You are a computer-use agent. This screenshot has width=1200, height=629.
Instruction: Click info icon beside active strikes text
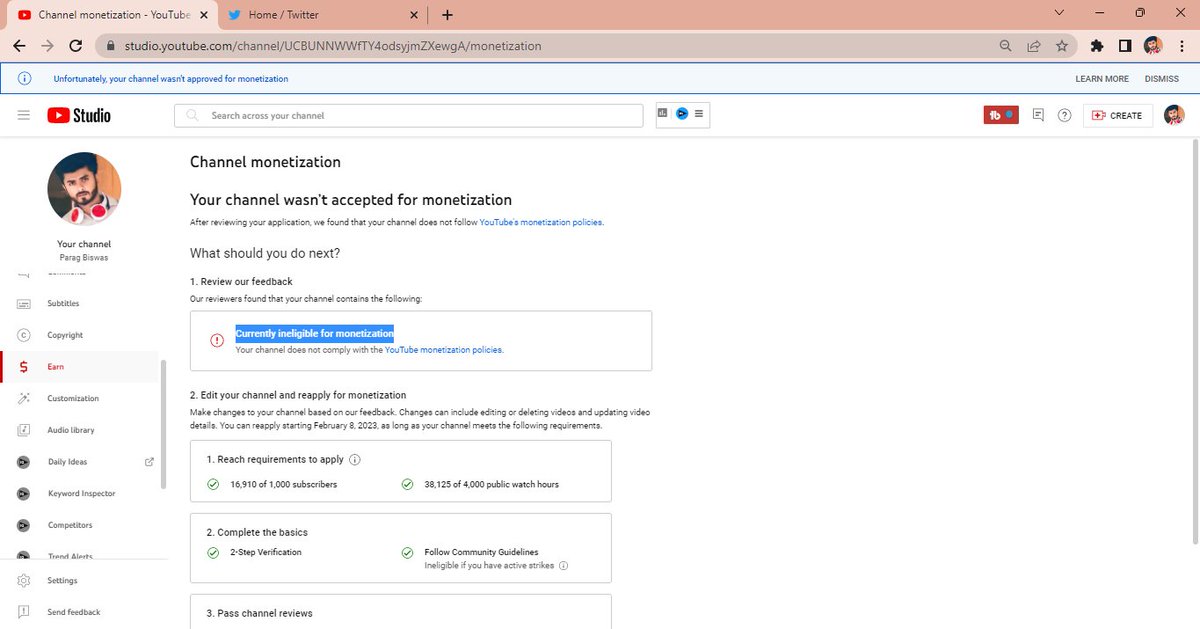(563, 566)
